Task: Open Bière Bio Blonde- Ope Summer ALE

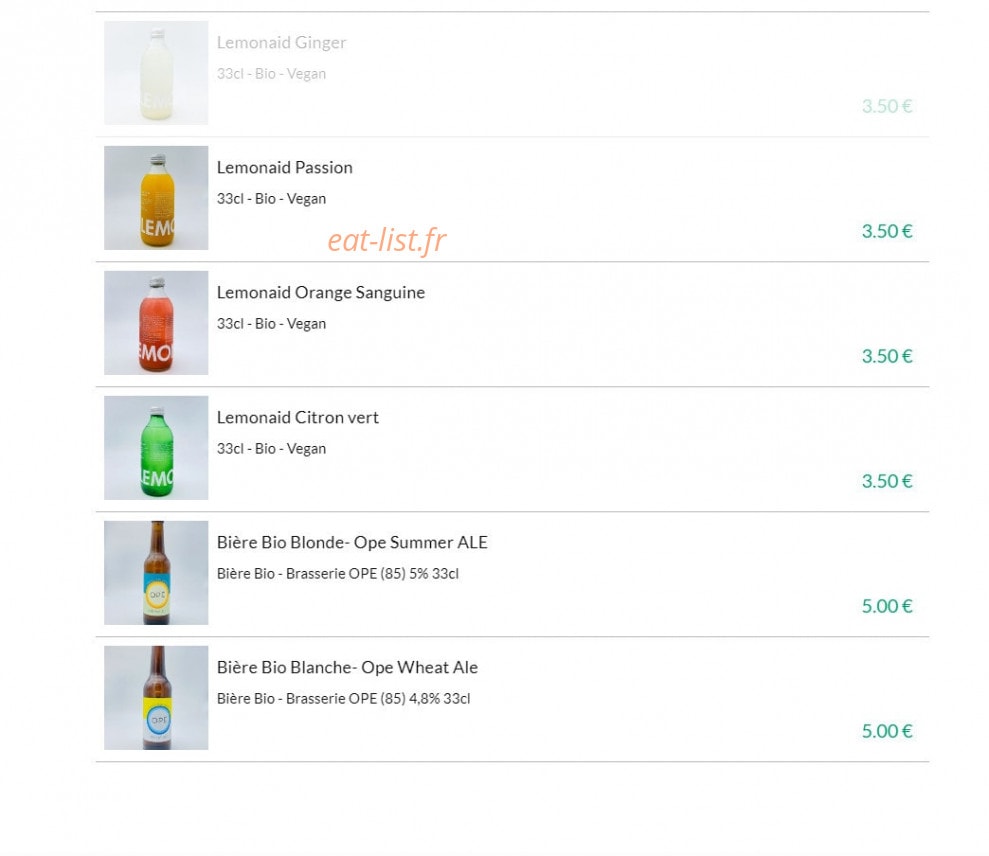Action: (352, 542)
